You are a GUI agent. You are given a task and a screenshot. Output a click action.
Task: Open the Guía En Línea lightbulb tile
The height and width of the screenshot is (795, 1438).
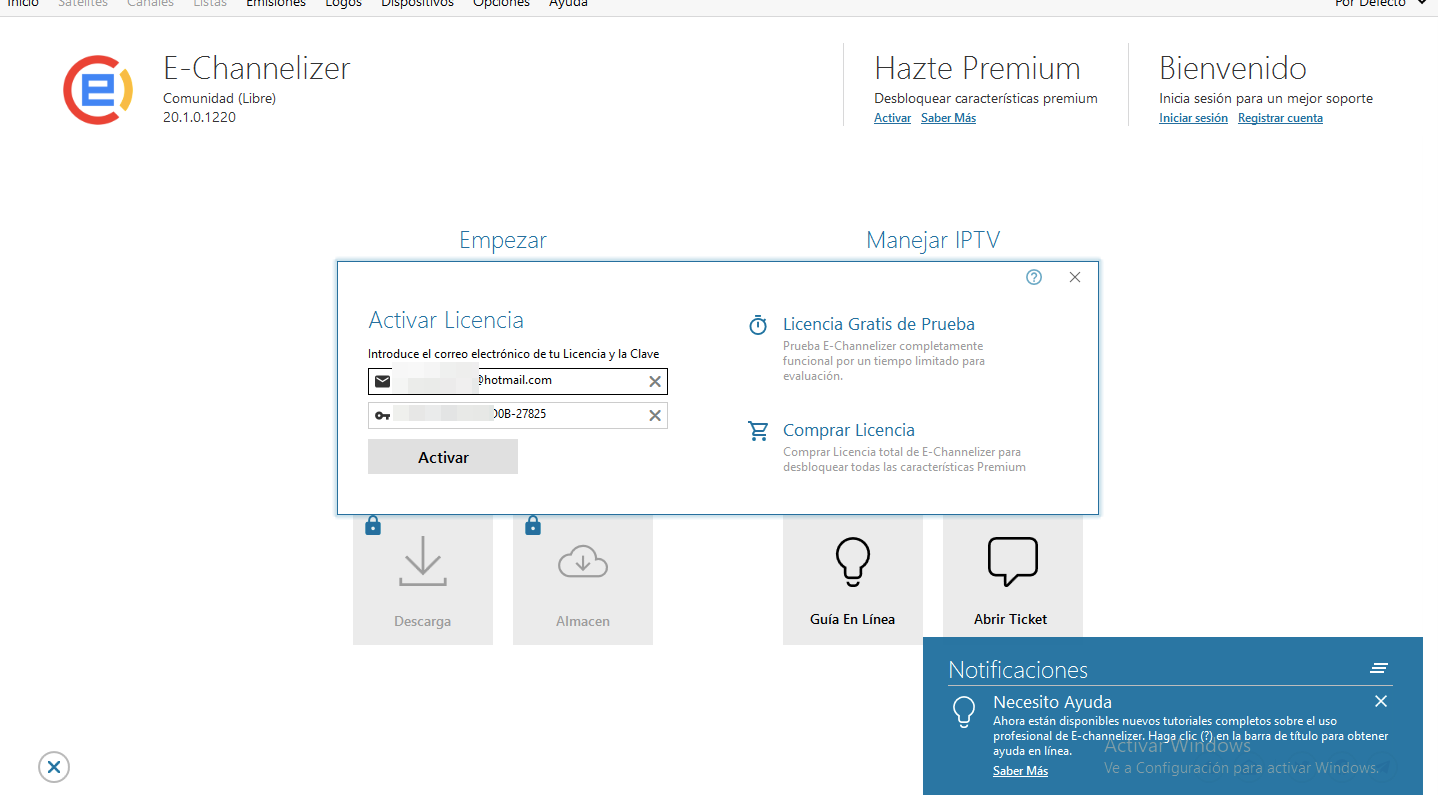click(852, 579)
